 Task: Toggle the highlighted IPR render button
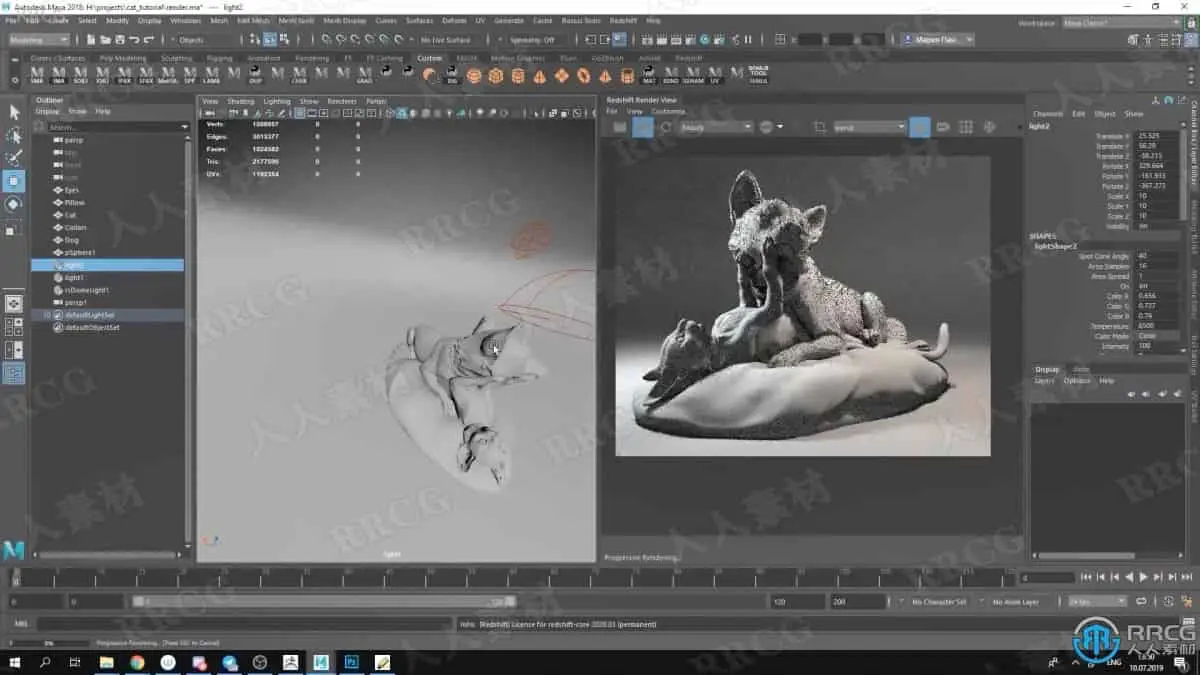[x=643, y=127]
